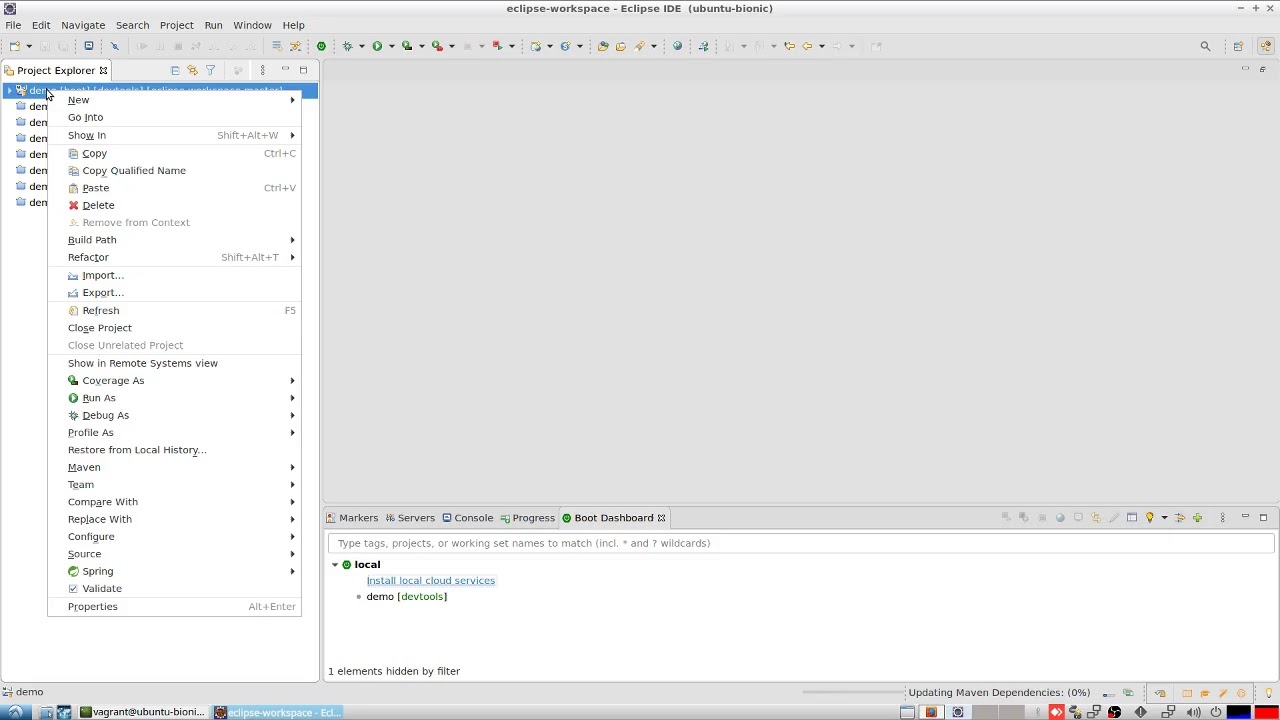Click the Last Edit Location arrow icon
The height and width of the screenshot is (720, 1280).
pyautogui.click(x=788, y=46)
